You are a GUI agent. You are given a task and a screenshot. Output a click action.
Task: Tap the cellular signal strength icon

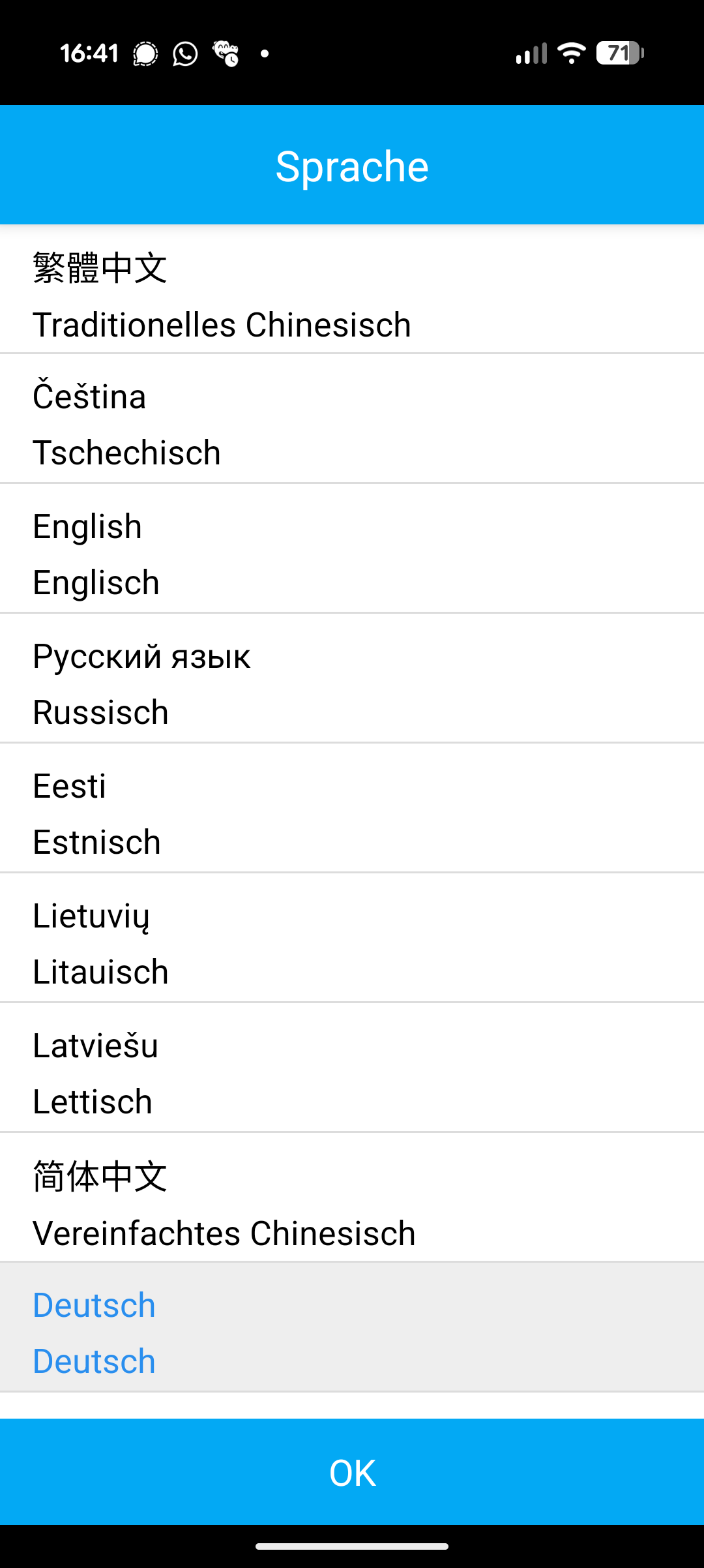[x=531, y=53]
